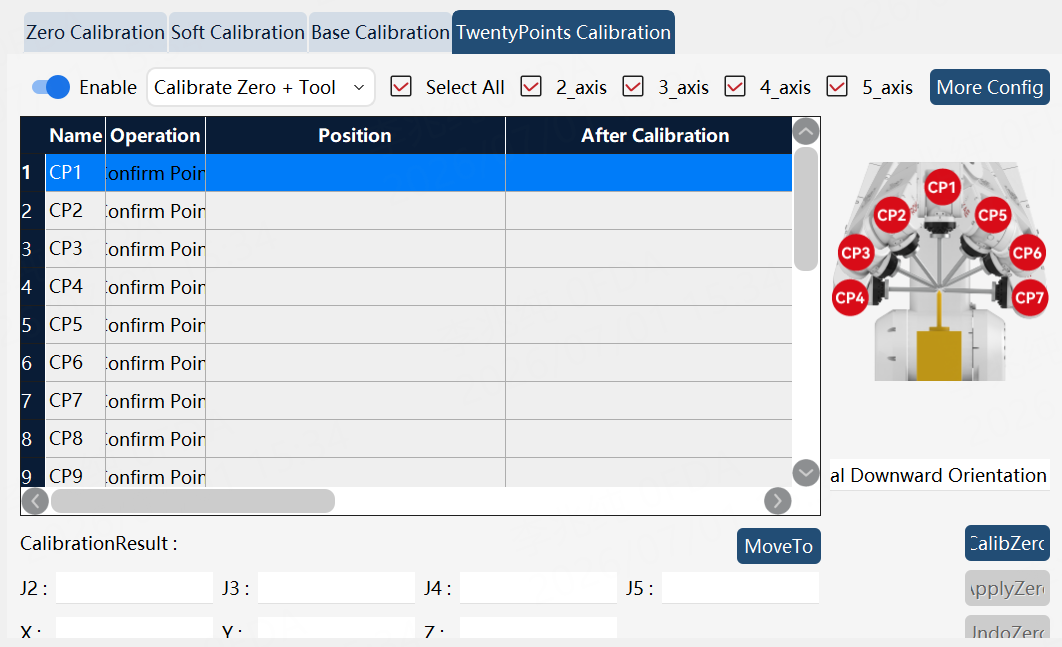Image resolution: width=1062 pixels, height=647 pixels.
Task: Select the CP2 marker on robot diagram
Action: (891, 215)
